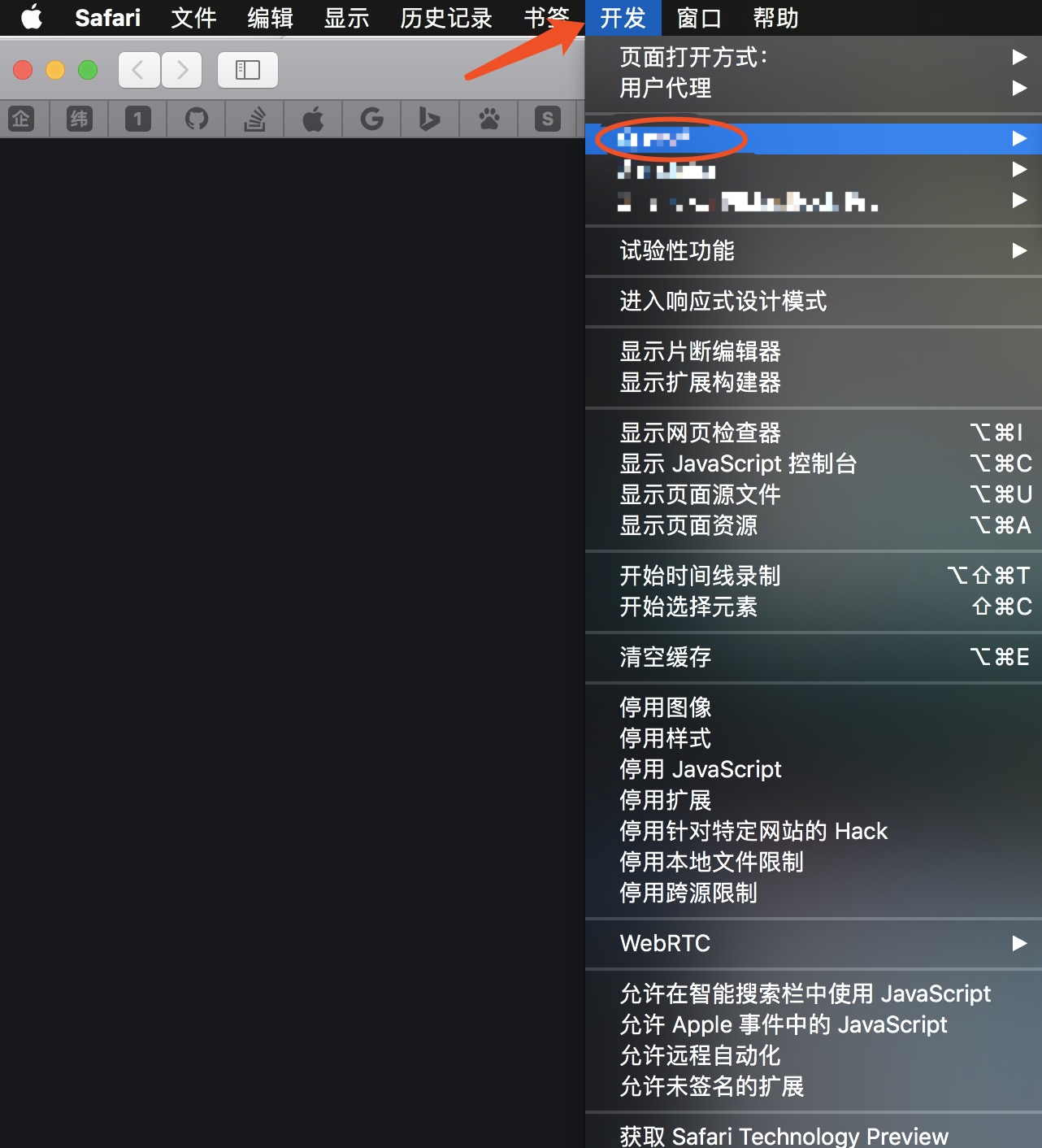Toggle 停用图像
This screenshot has height=1148, width=1042.
tap(814, 707)
